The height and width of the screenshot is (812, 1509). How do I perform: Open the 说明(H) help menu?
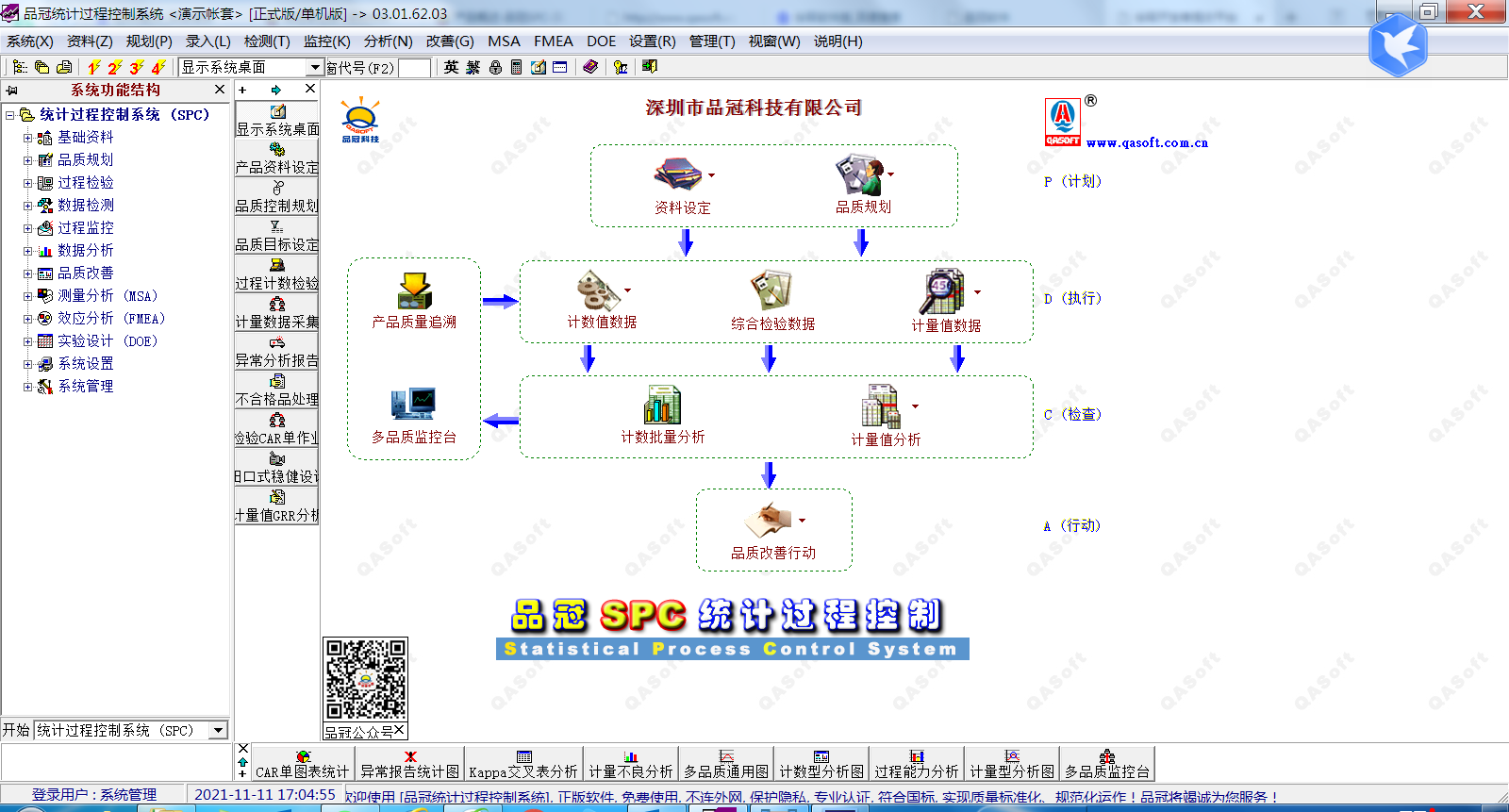(x=838, y=41)
